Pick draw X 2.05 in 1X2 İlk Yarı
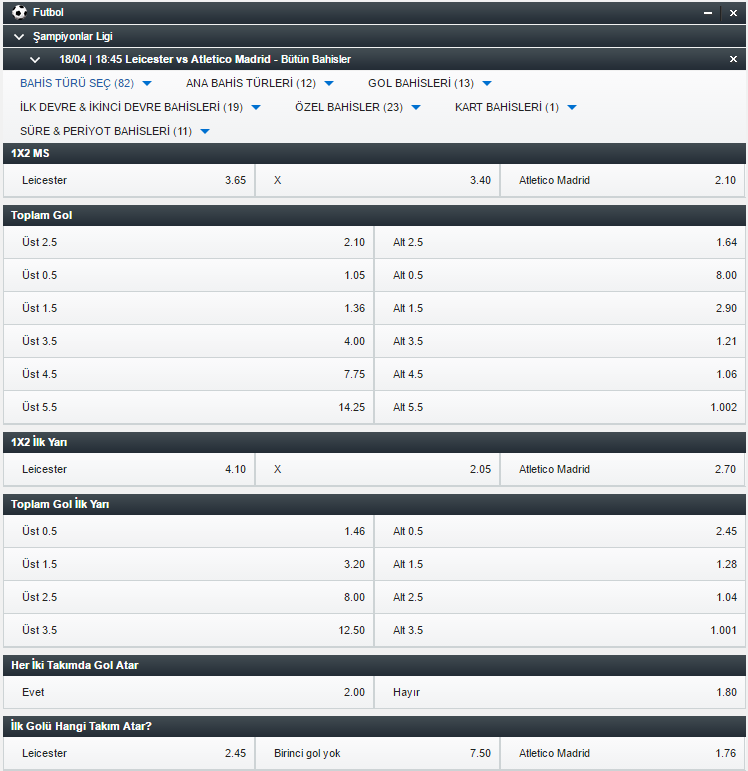Image resolution: width=748 pixels, height=771 pixels. coord(377,470)
